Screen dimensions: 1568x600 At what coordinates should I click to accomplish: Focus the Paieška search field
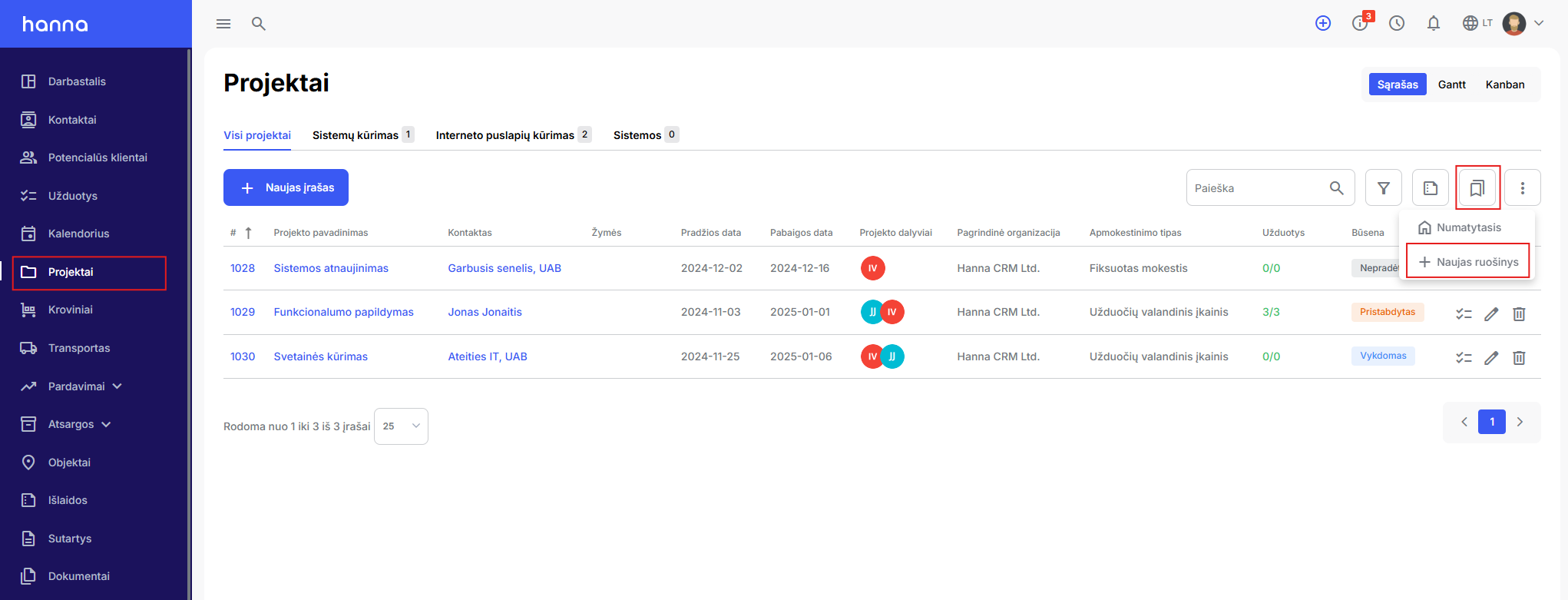(1270, 187)
